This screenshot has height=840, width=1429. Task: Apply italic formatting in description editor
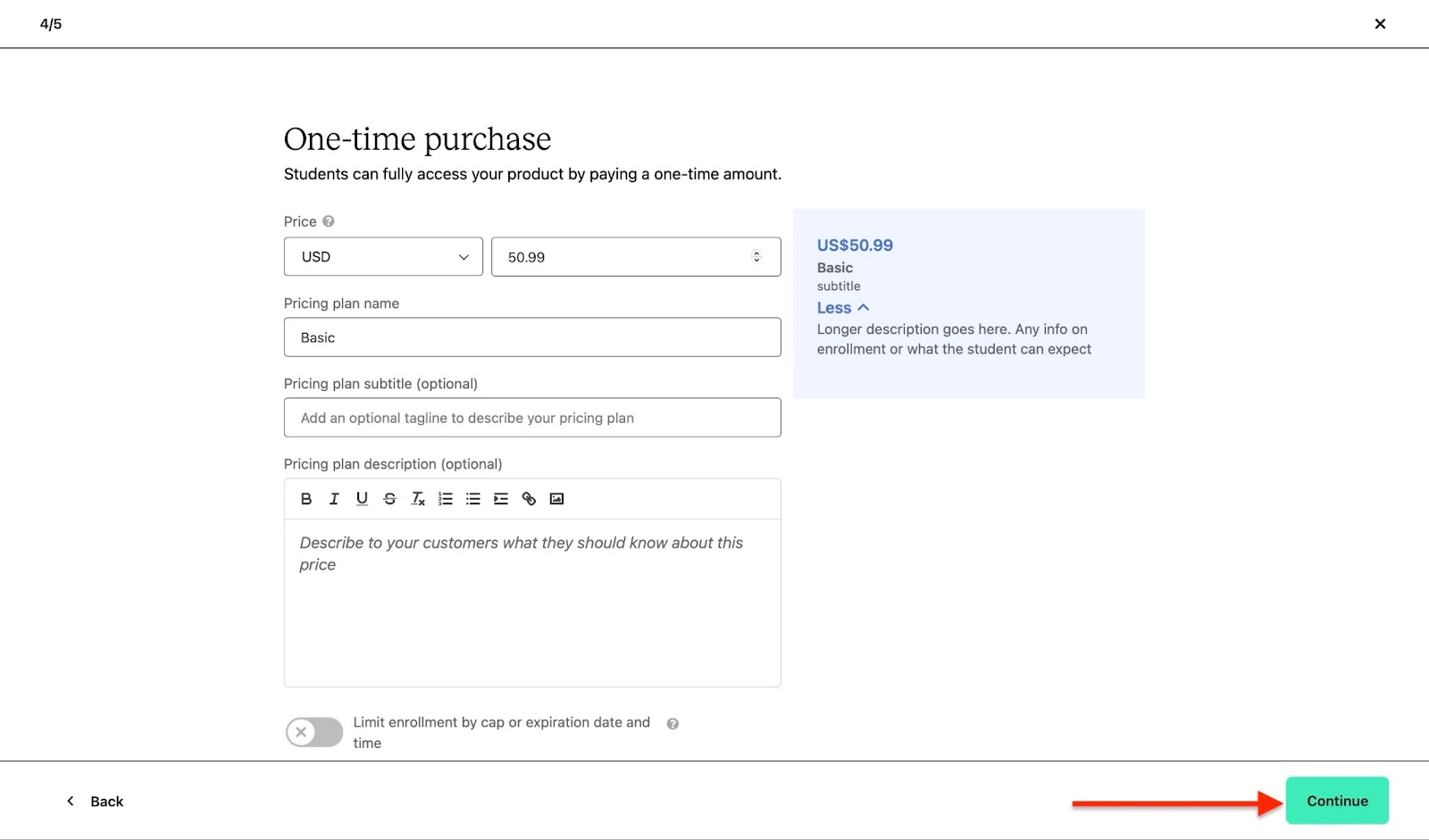334,499
